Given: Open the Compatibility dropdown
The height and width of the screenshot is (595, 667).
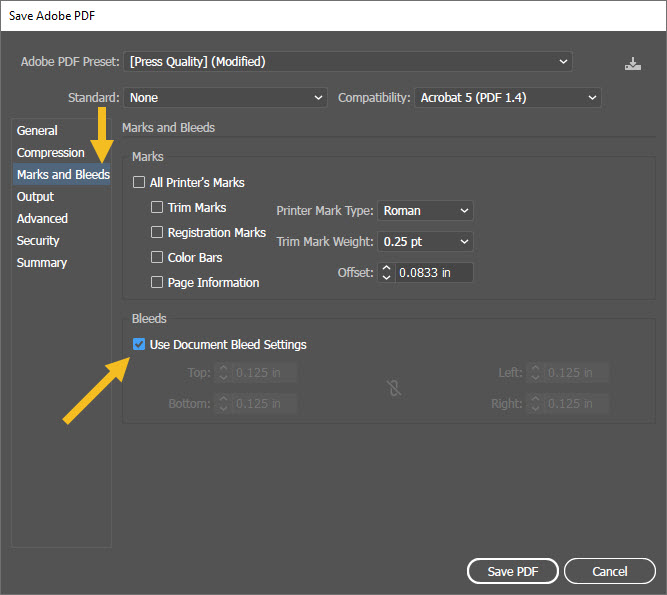Looking at the screenshot, I should 507,98.
